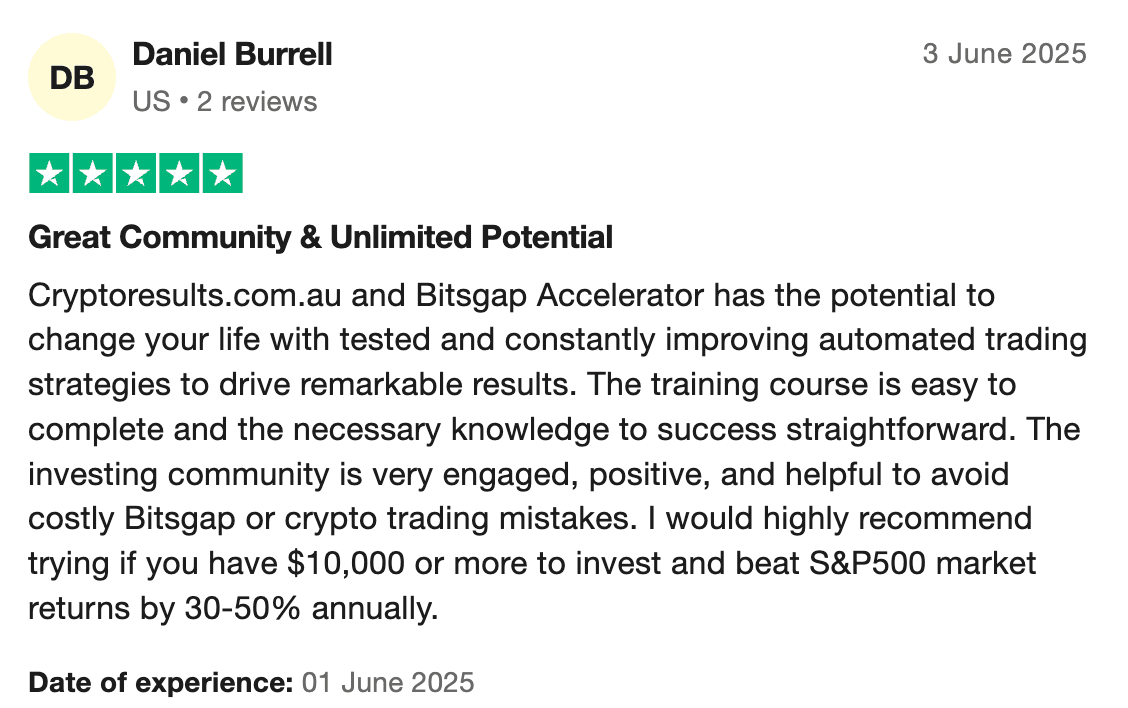Click the third rating star

pos(136,174)
